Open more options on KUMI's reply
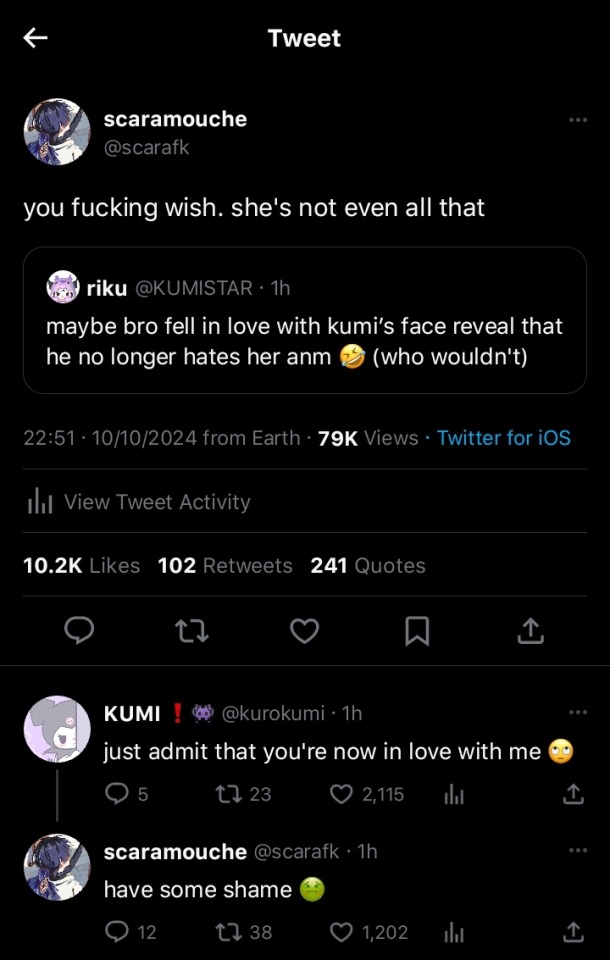This screenshot has height=960, width=610. (x=577, y=712)
